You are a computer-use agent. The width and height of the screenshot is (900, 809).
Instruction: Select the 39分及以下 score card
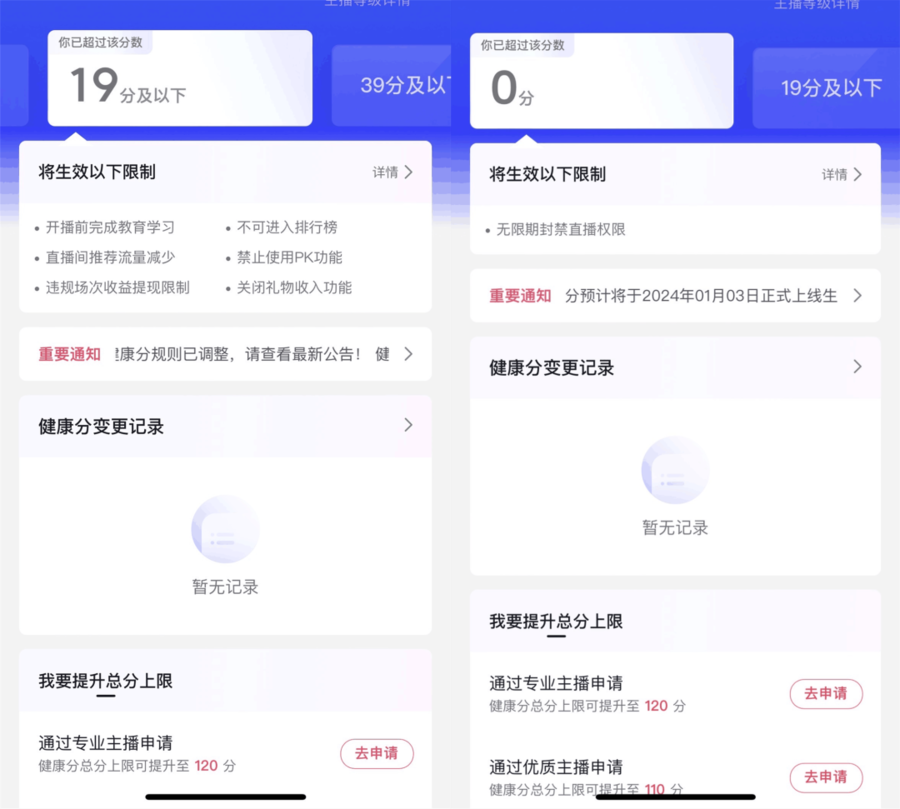[x=391, y=86]
